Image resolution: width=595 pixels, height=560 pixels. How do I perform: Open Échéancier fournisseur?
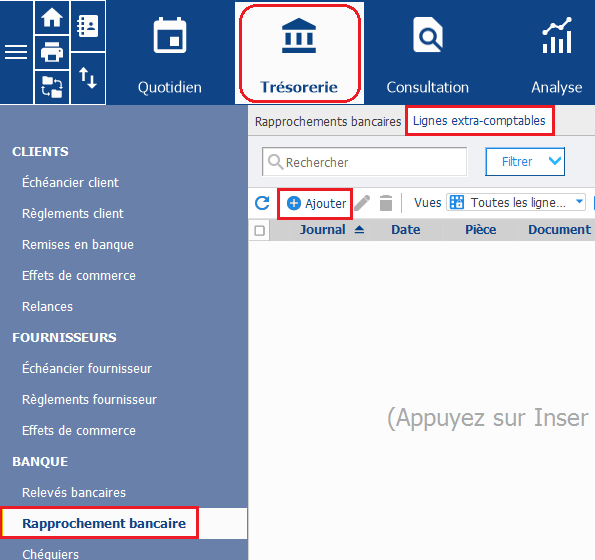[x=87, y=368]
